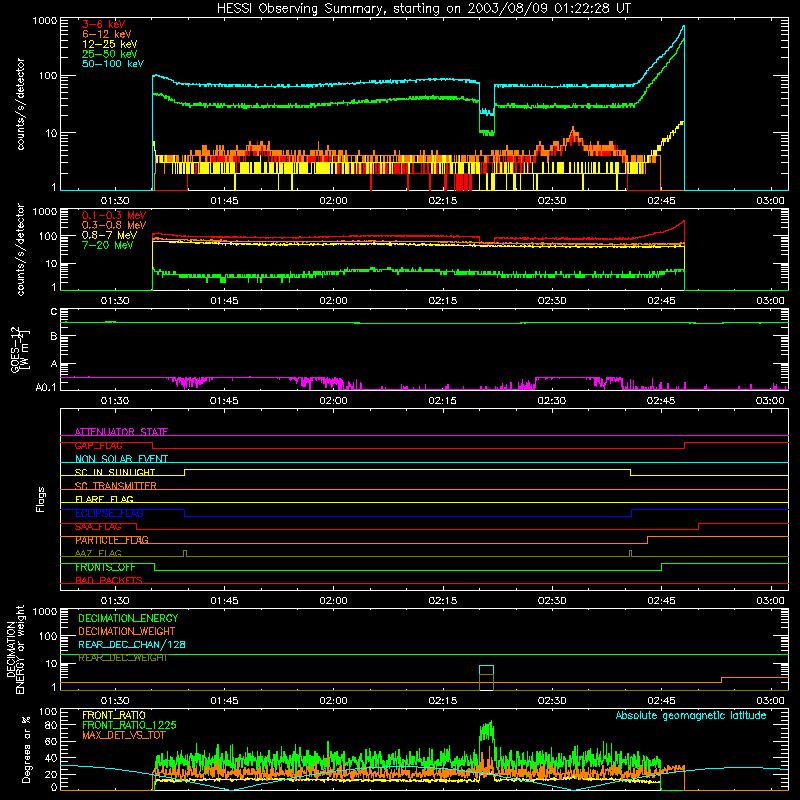Click the DECIMATION_WEIGHT legend label

click(127, 631)
